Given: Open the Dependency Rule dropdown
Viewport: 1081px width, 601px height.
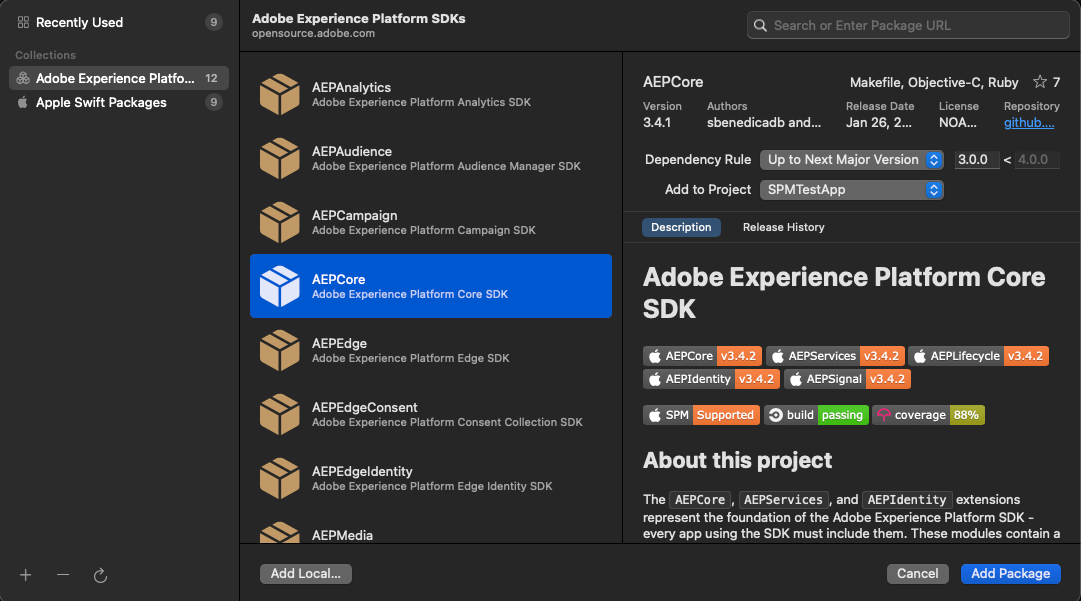Looking at the screenshot, I should [851, 160].
